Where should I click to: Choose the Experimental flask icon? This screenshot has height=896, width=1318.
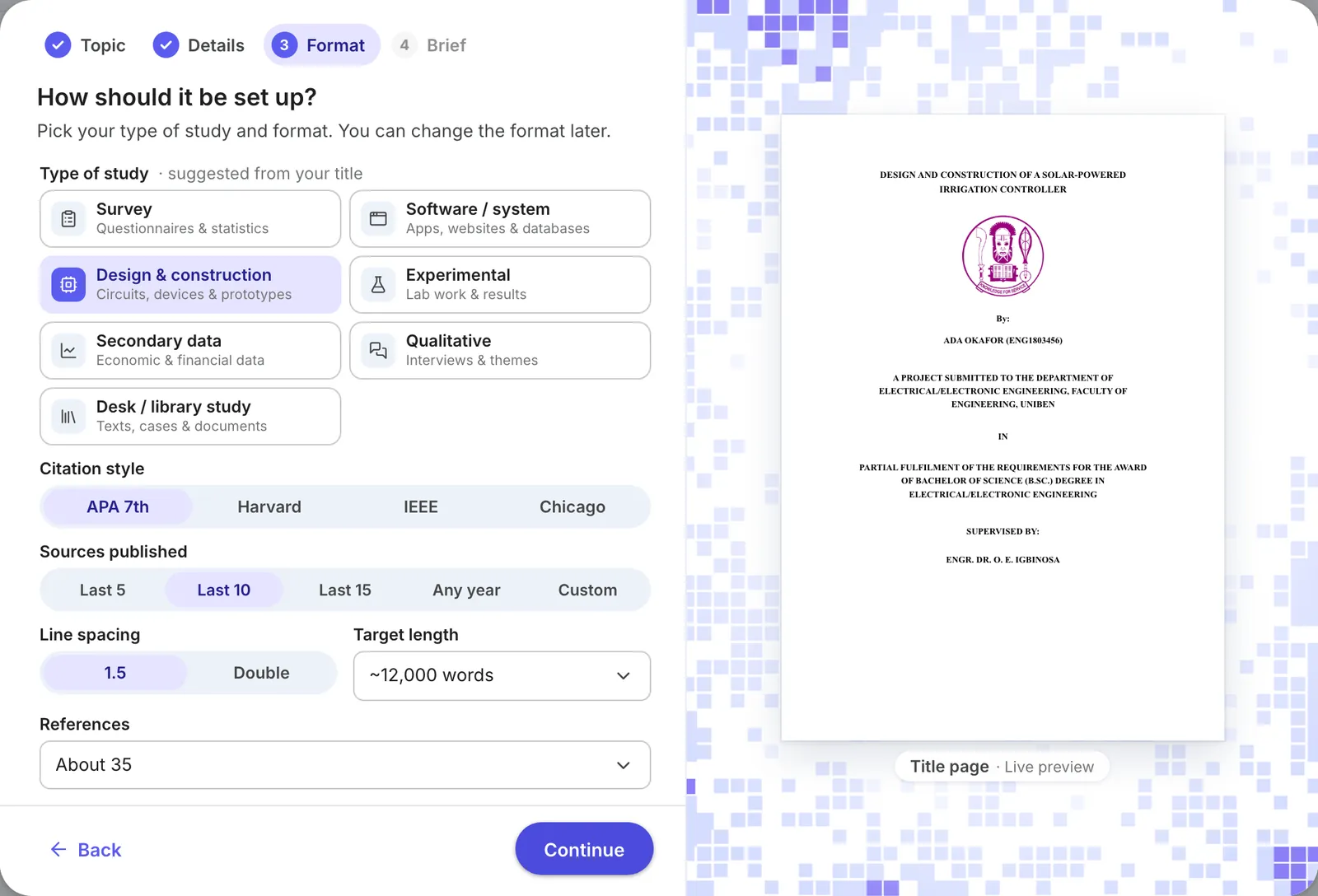[378, 285]
